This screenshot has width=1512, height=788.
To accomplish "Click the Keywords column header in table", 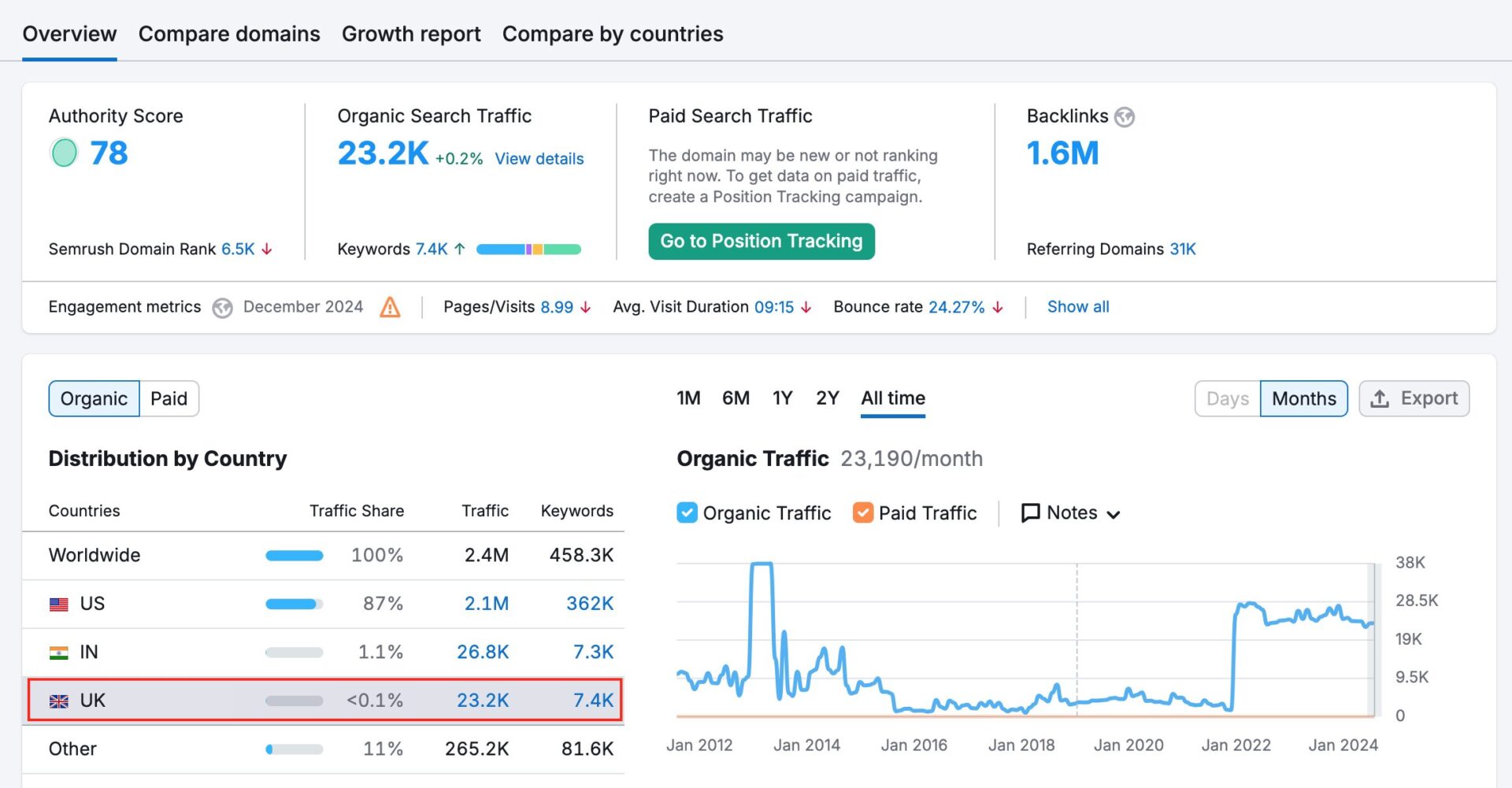I will point(577,511).
